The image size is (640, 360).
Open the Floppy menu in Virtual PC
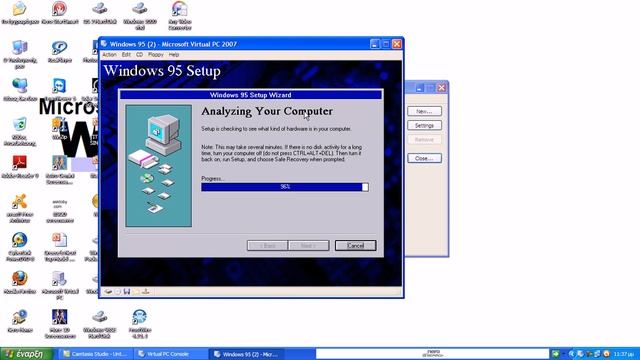[156, 54]
